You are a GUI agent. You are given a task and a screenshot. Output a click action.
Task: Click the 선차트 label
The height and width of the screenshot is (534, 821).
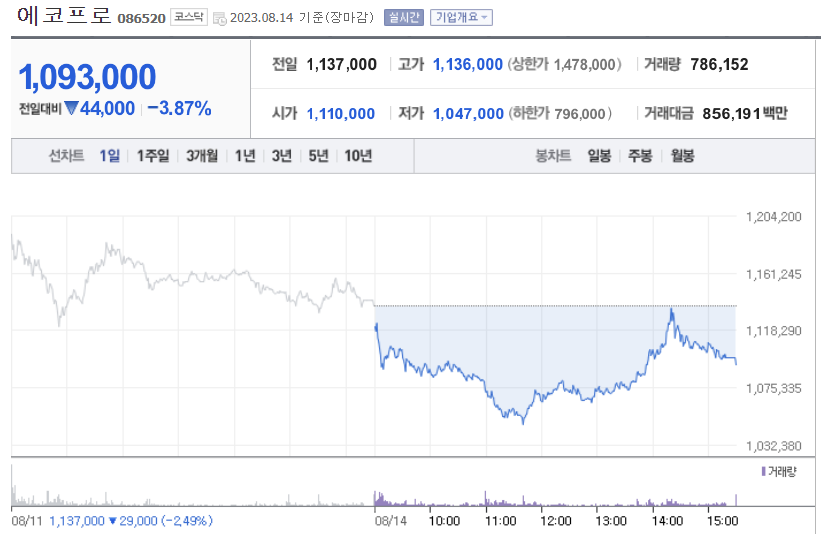[66, 155]
